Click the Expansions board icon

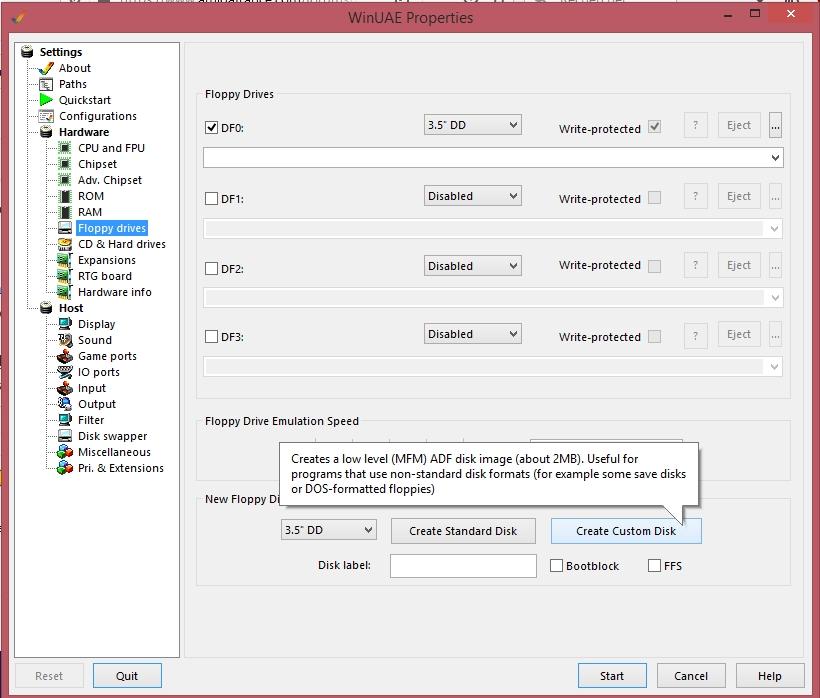coord(65,260)
